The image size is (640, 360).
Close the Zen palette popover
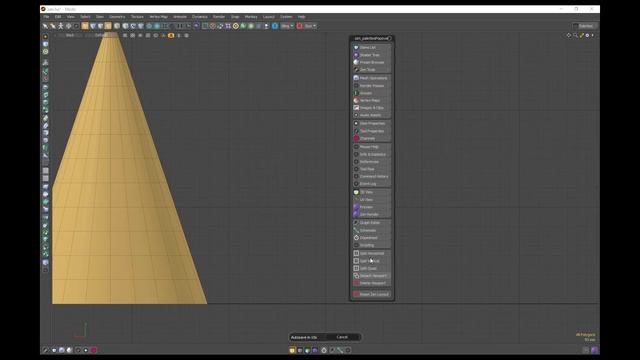(x=389, y=38)
